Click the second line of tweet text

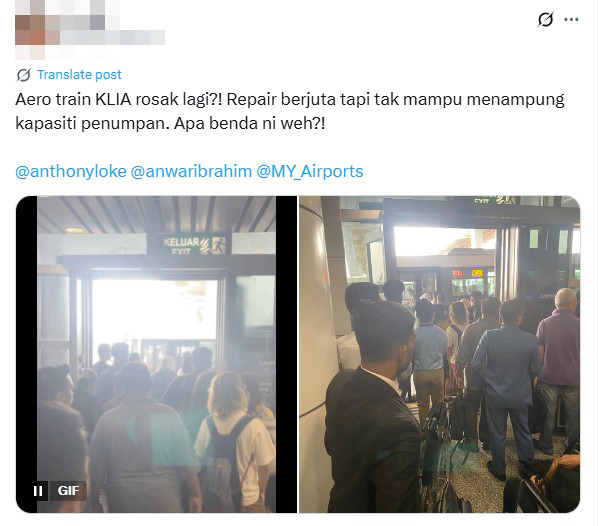click(x=170, y=124)
